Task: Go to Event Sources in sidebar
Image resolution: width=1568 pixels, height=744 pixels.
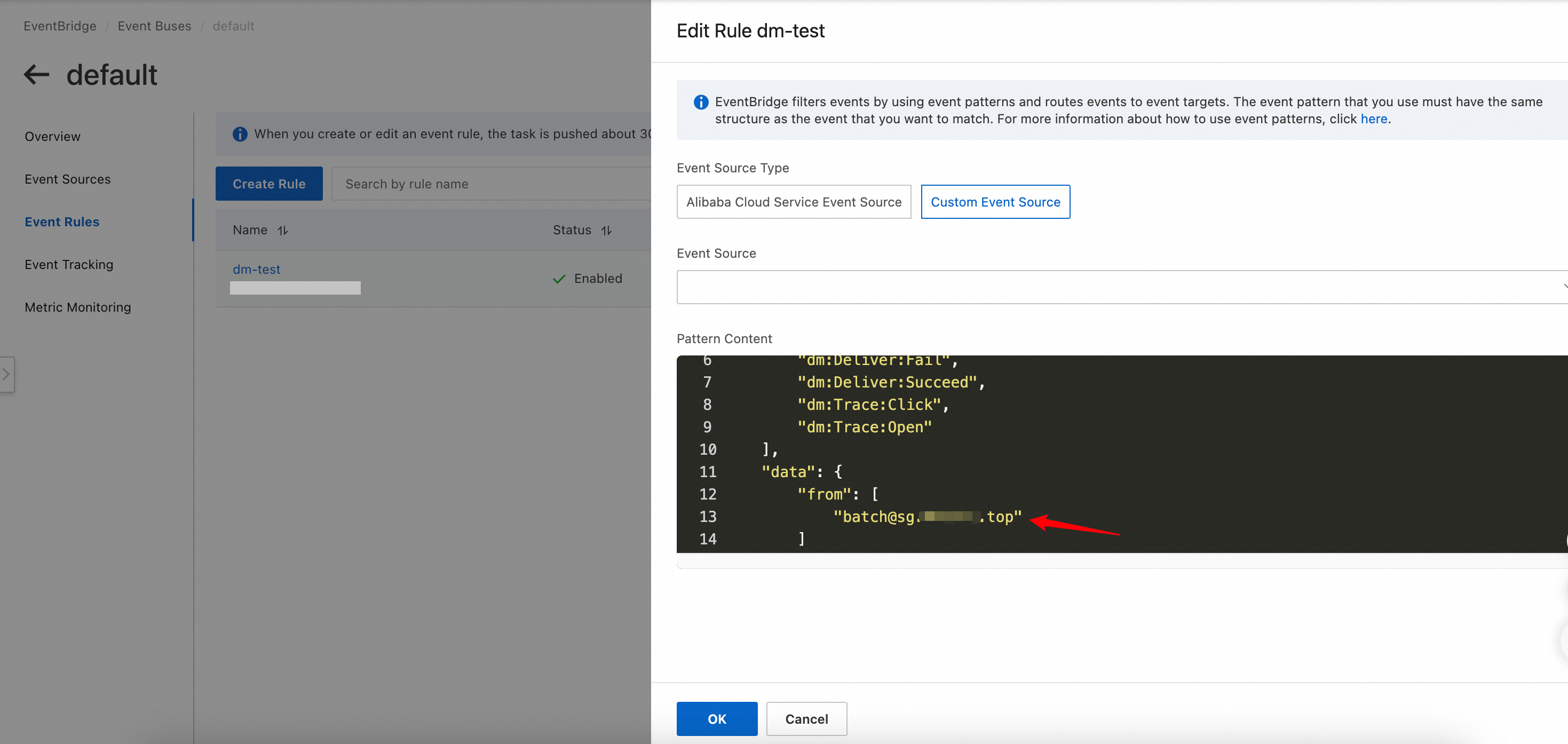Action: (x=68, y=179)
